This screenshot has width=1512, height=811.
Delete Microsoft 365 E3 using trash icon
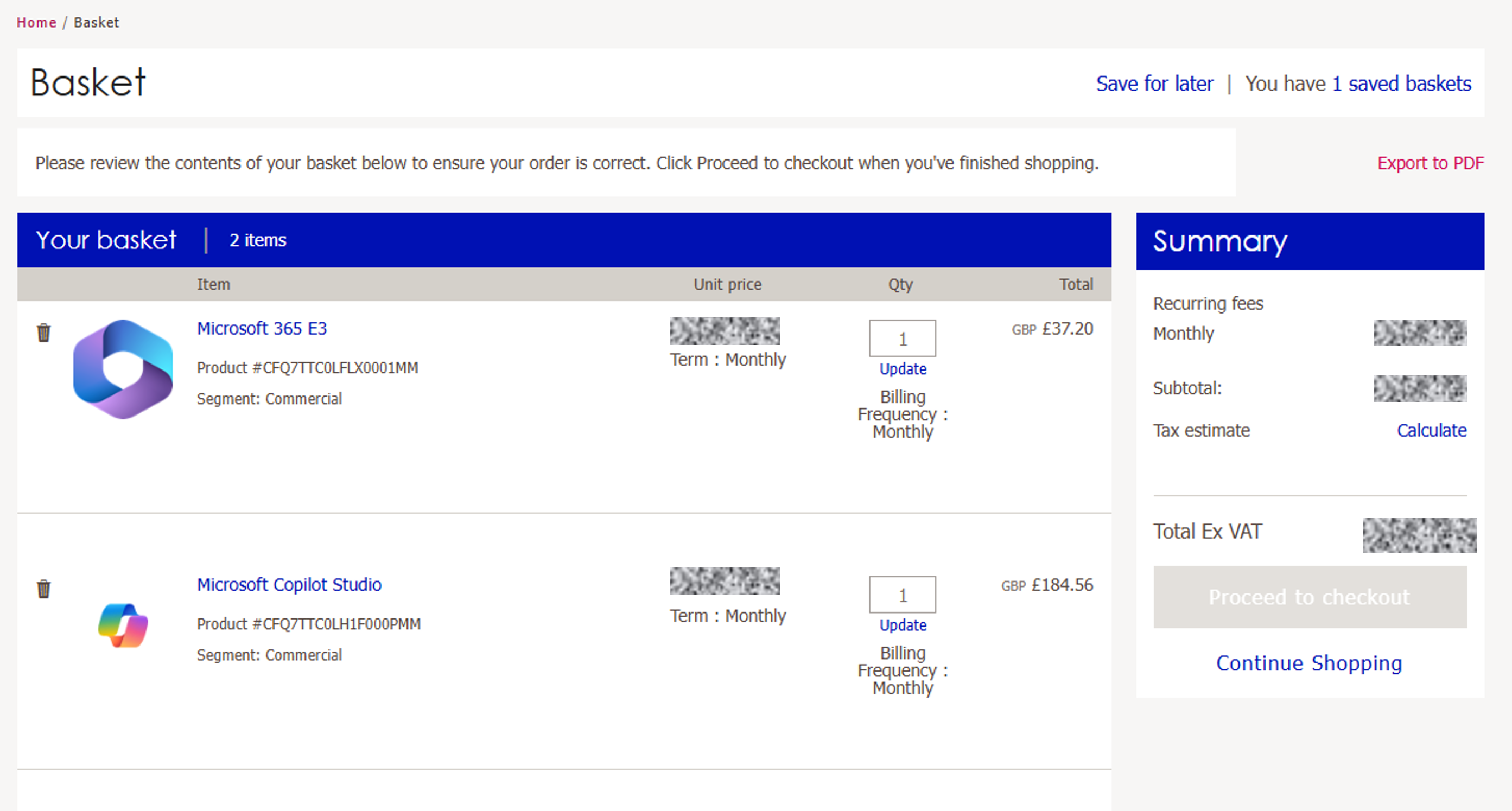pyautogui.click(x=43, y=333)
